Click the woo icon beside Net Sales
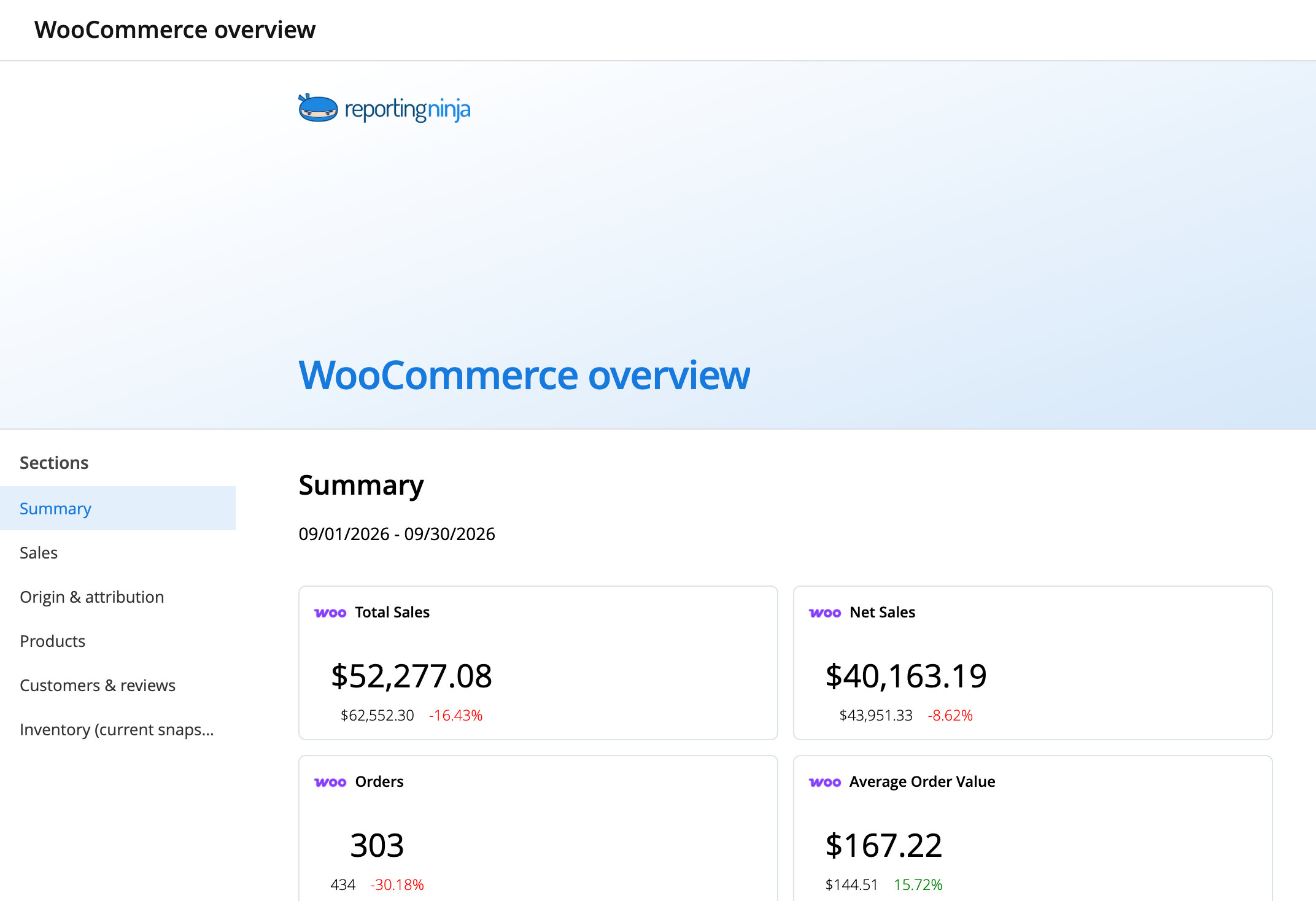The height and width of the screenshot is (901, 1316). pyautogui.click(x=825, y=613)
